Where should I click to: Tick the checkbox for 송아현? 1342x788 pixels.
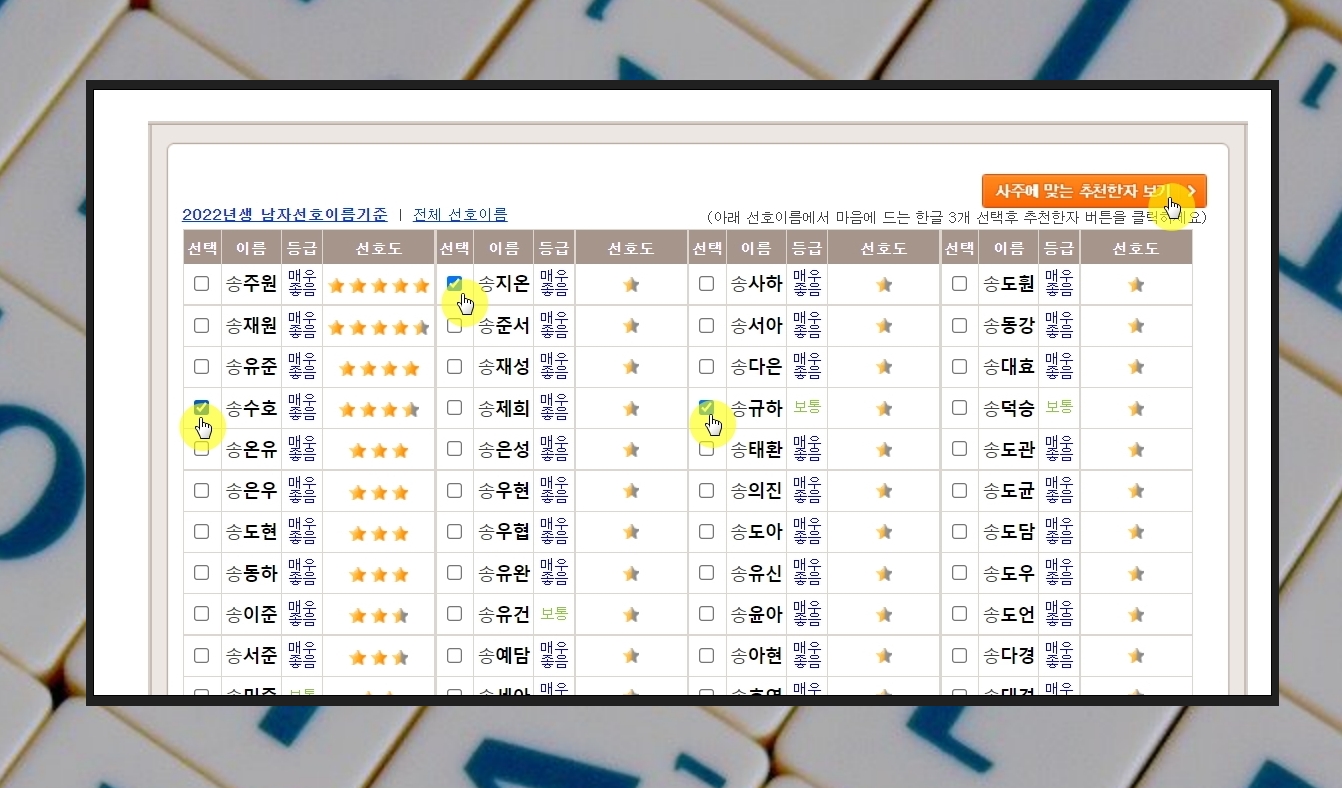pos(707,655)
